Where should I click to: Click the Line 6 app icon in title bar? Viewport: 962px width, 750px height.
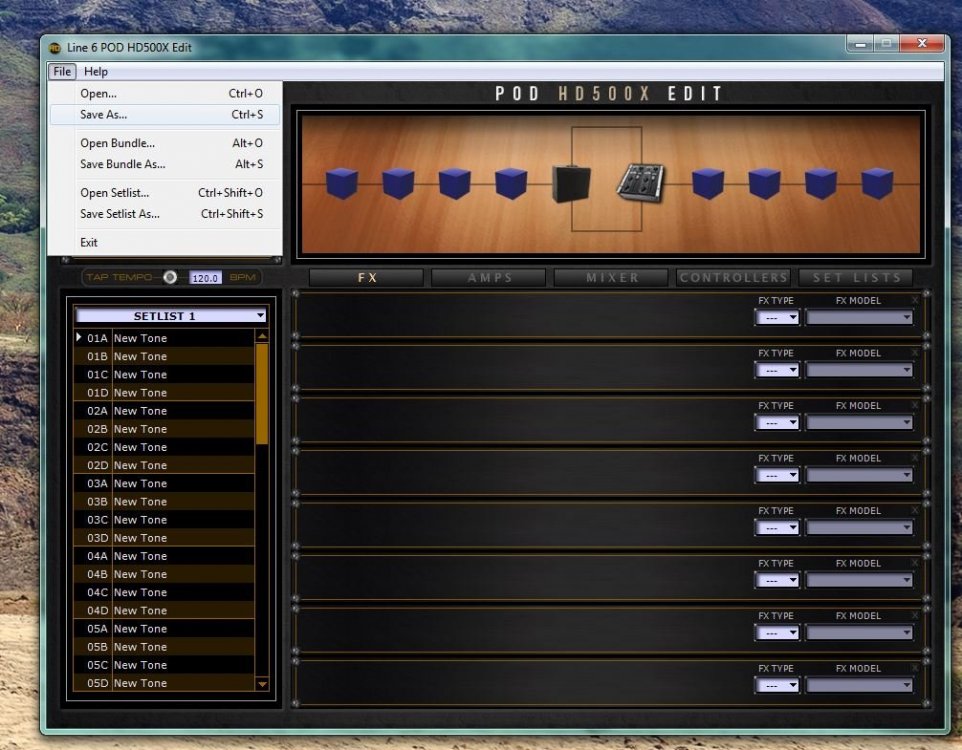tap(55, 48)
